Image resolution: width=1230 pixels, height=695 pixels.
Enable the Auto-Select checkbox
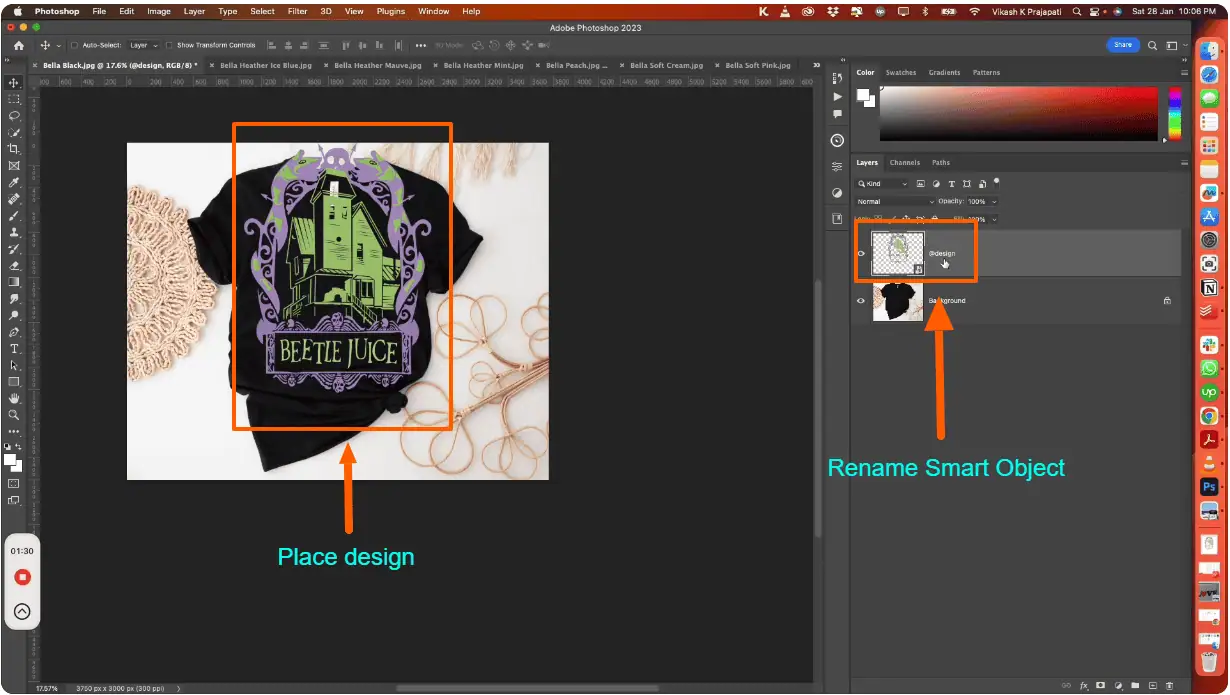click(x=76, y=46)
